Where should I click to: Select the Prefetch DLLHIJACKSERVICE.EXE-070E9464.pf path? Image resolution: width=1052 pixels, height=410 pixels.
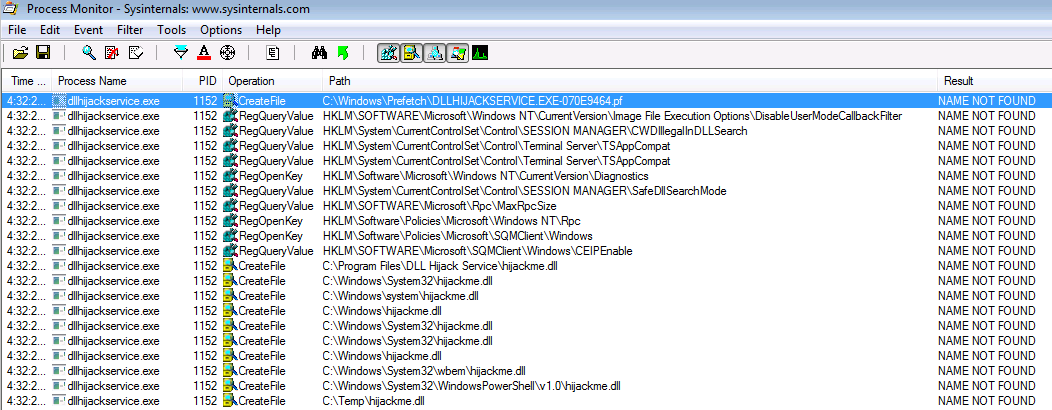pyautogui.click(x=473, y=101)
